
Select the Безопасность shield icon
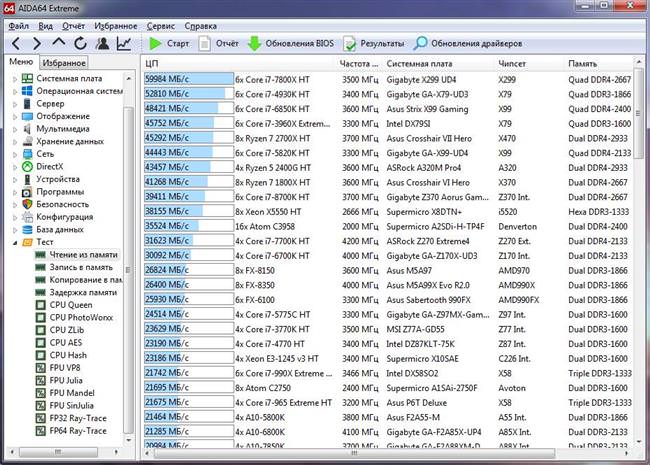27,204
